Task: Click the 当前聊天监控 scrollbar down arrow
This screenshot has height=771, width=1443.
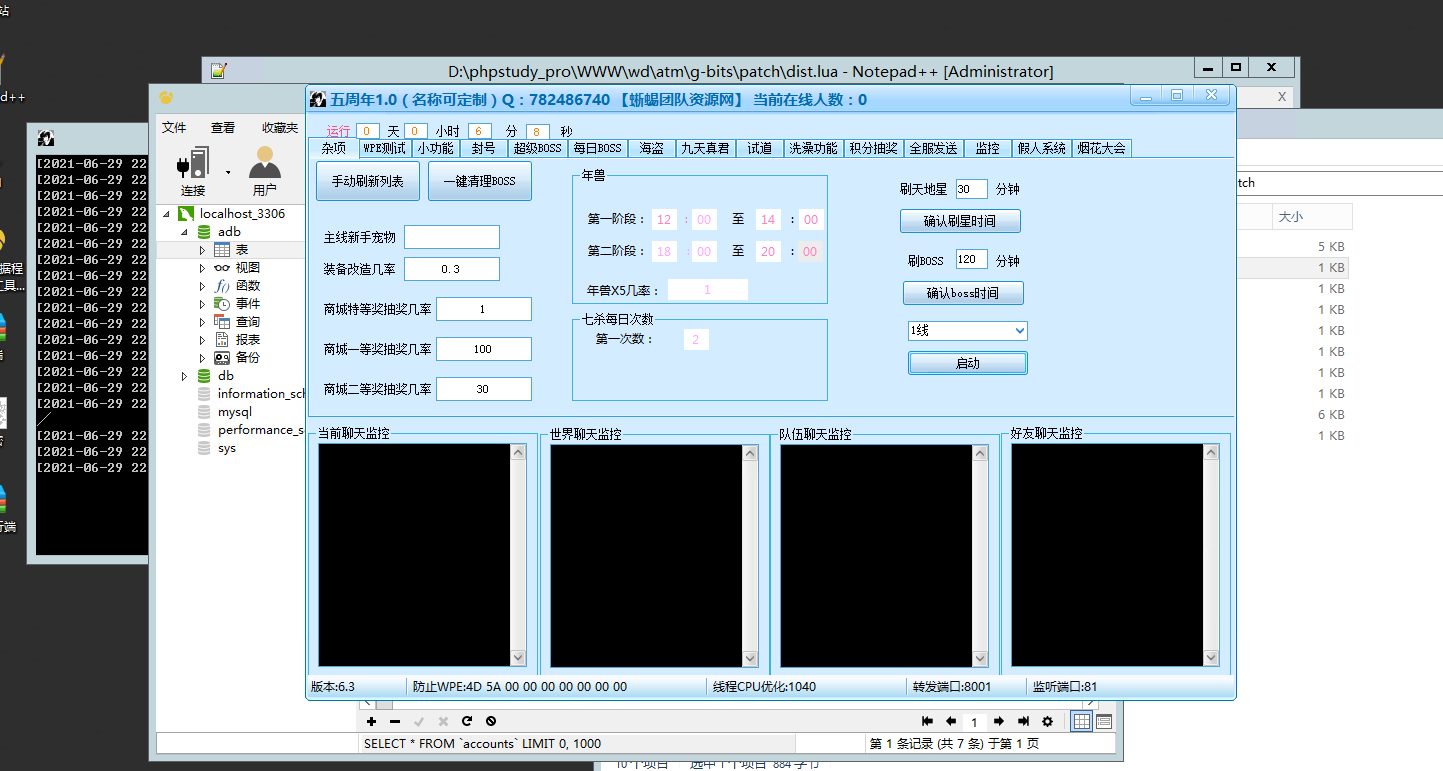Action: click(x=518, y=657)
